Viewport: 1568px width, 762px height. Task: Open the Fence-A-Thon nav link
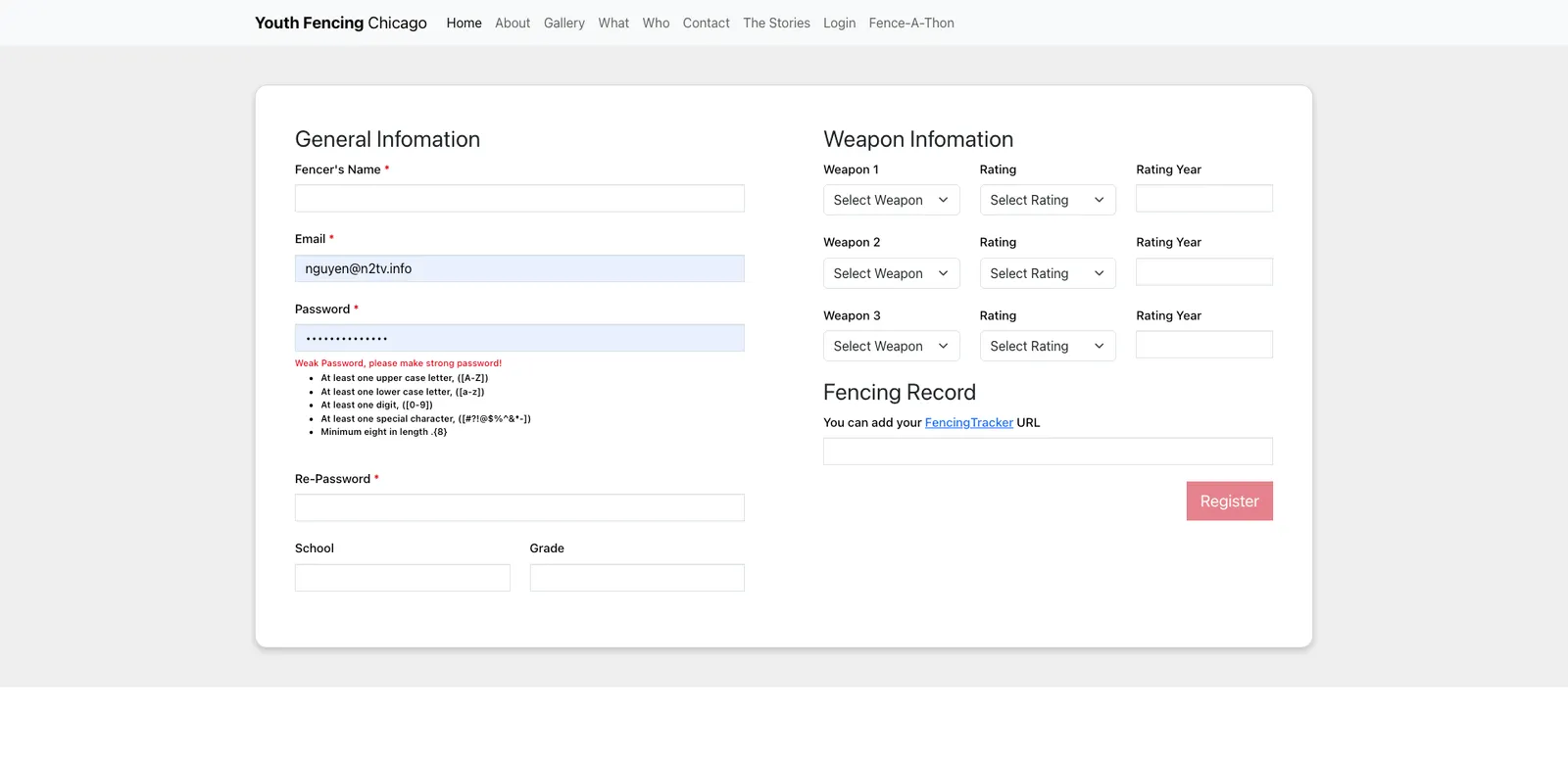coord(911,23)
